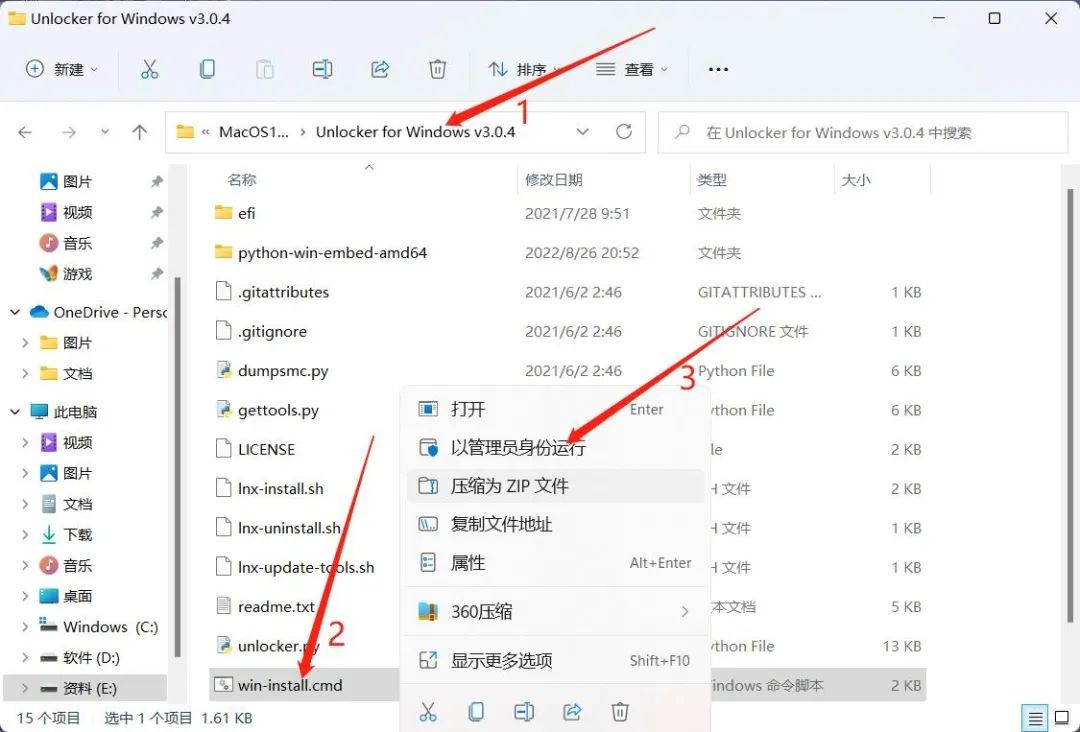
Task: Collapse the OneDrive tree node
Action: (14, 312)
